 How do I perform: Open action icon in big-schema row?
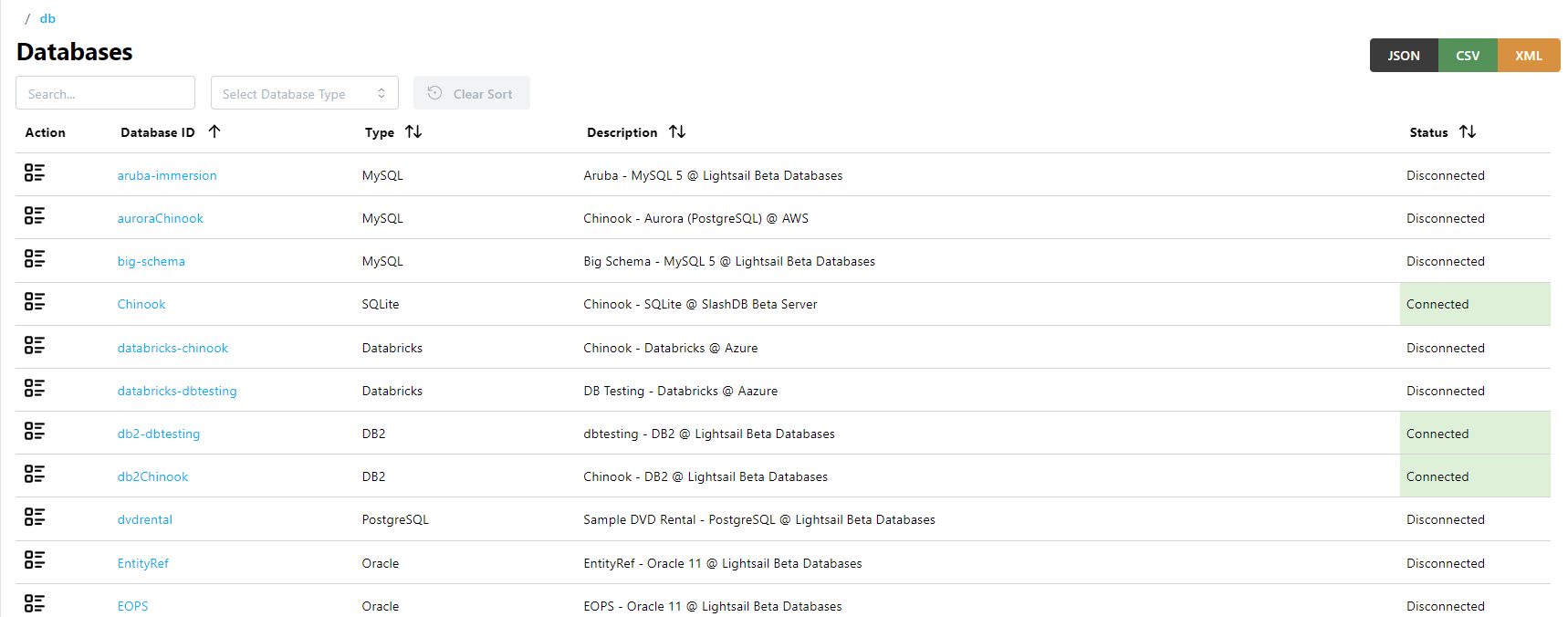pyautogui.click(x=35, y=259)
